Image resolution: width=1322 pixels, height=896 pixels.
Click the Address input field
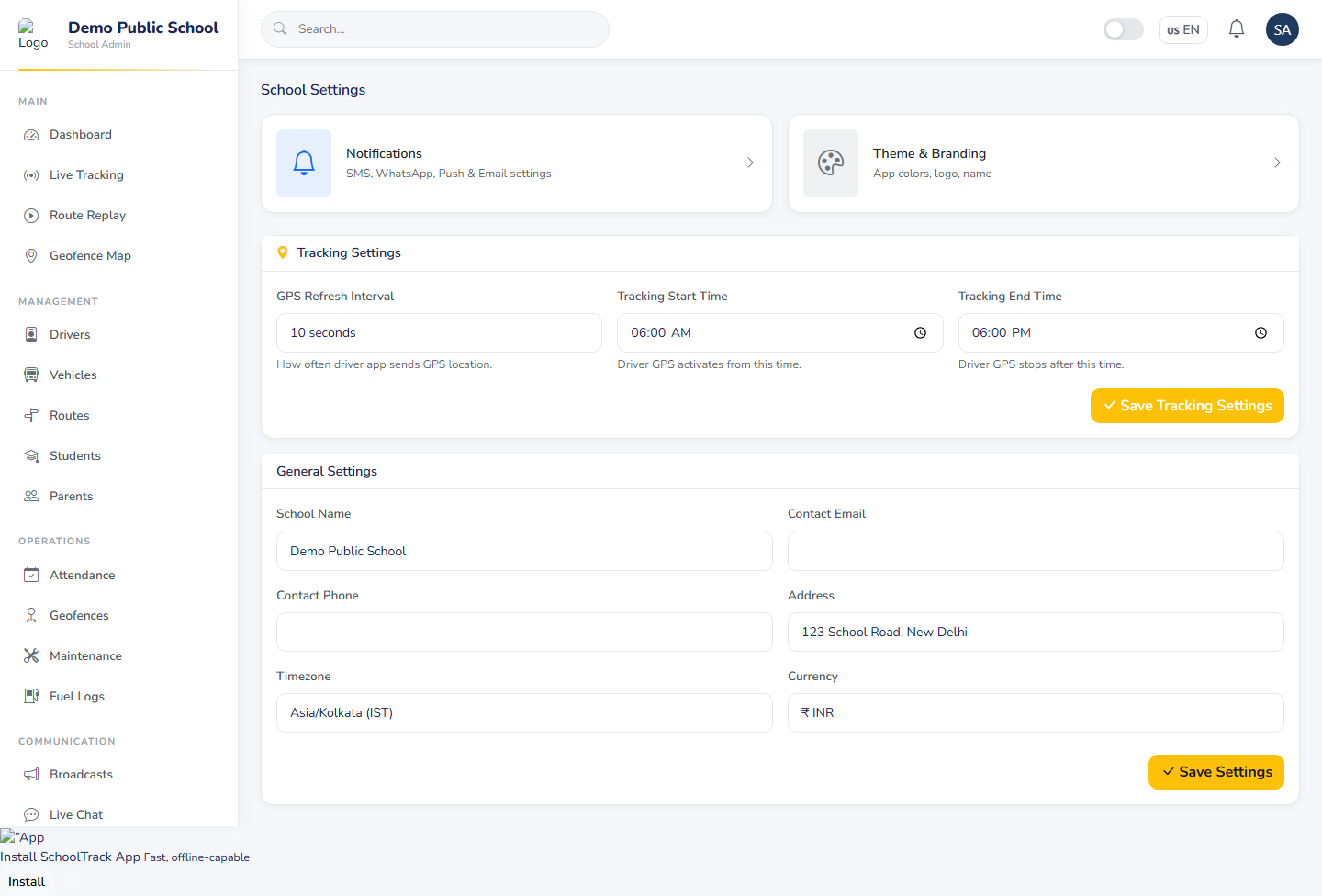point(1036,633)
